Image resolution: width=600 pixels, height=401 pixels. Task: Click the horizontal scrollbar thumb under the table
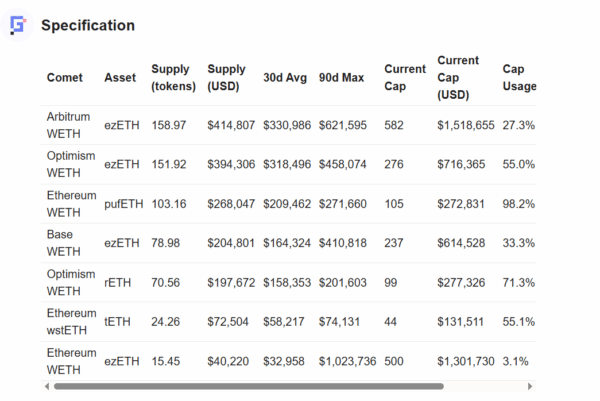(x=249, y=386)
